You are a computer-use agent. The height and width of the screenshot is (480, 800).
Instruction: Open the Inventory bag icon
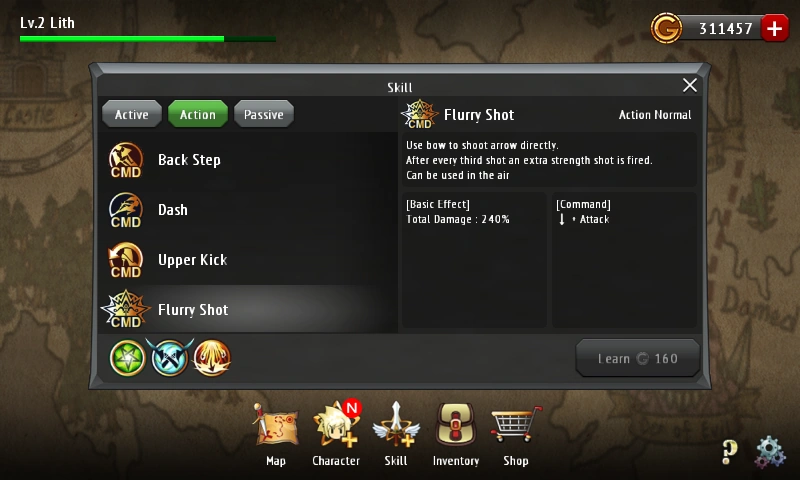pyautogui.click(x=456, y=425)
